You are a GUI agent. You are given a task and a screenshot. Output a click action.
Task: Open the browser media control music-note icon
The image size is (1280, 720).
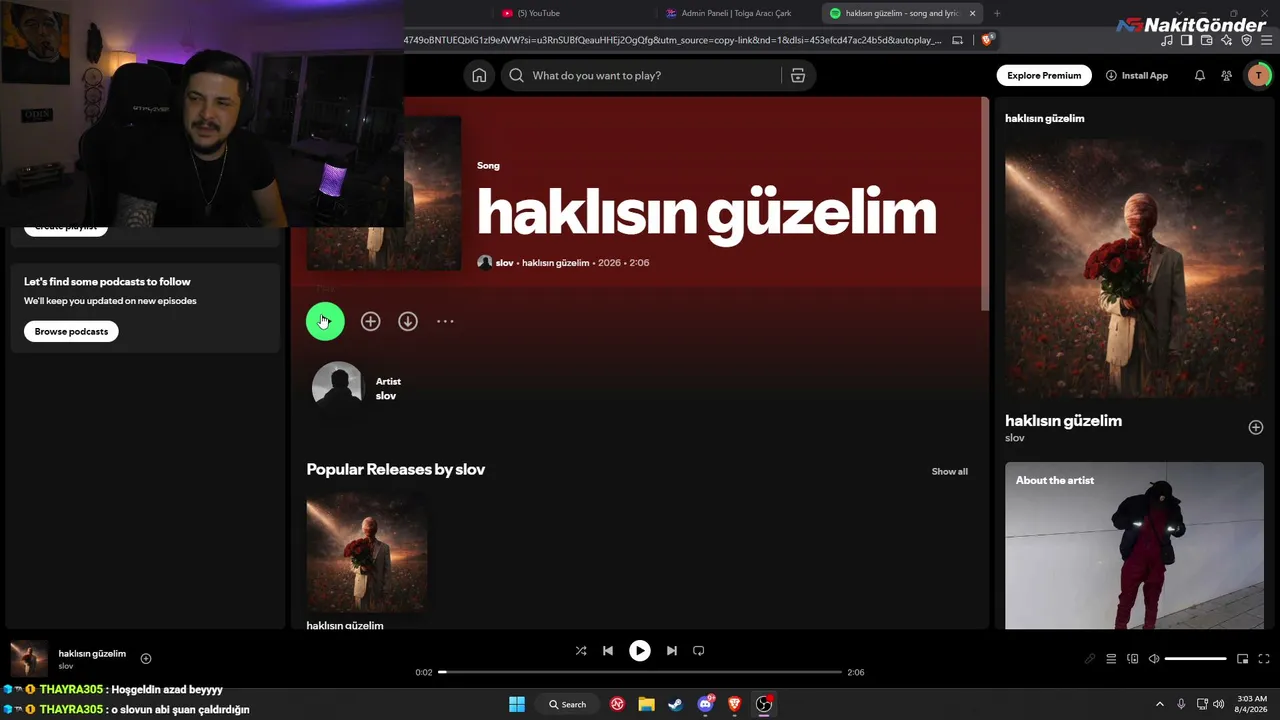1167,41
